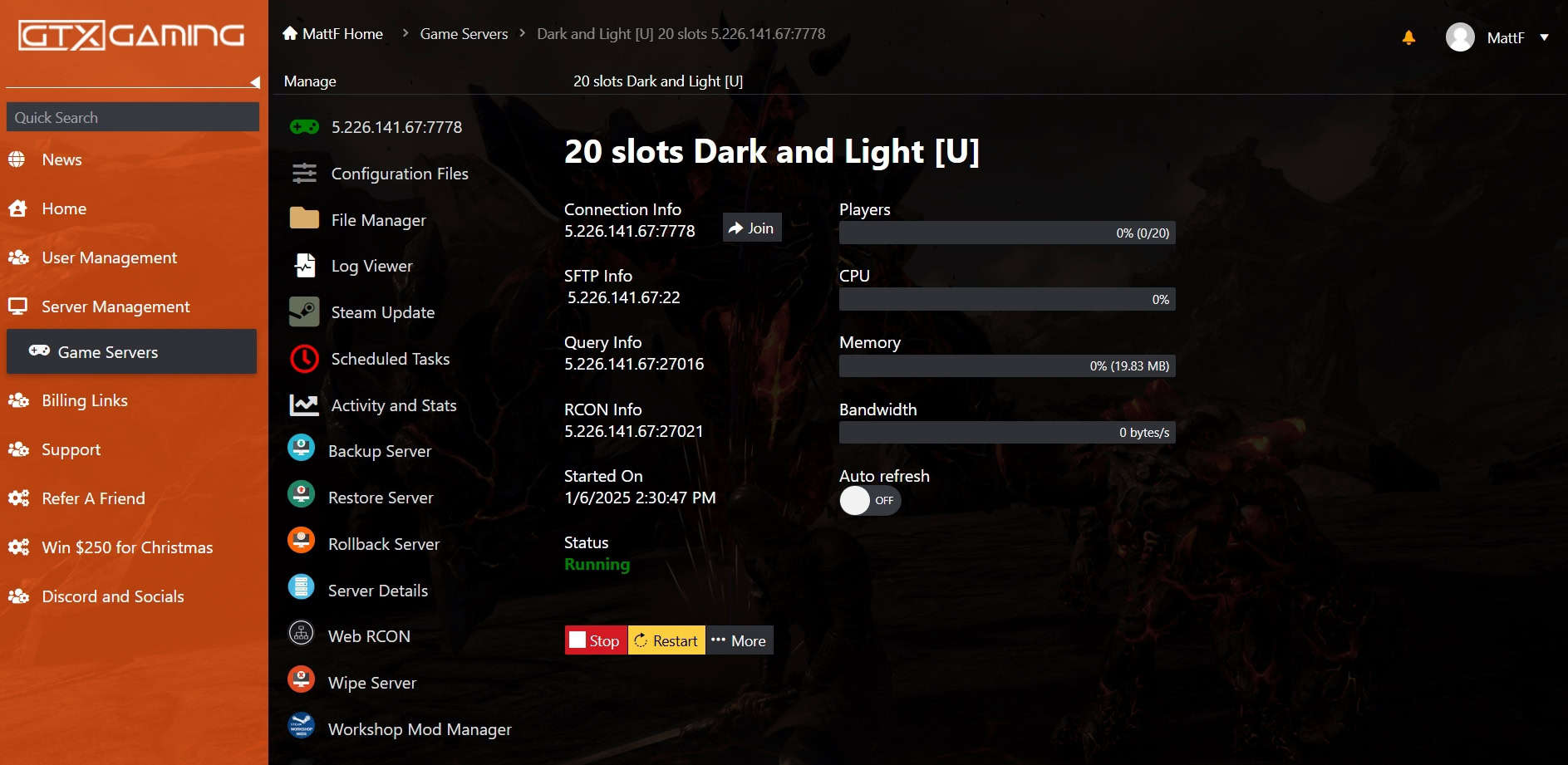Click the Wipe Server icon
Image resolution: width=1568 pixels, height=765 pixels.
pyautogui.click(x=301, y=679)
